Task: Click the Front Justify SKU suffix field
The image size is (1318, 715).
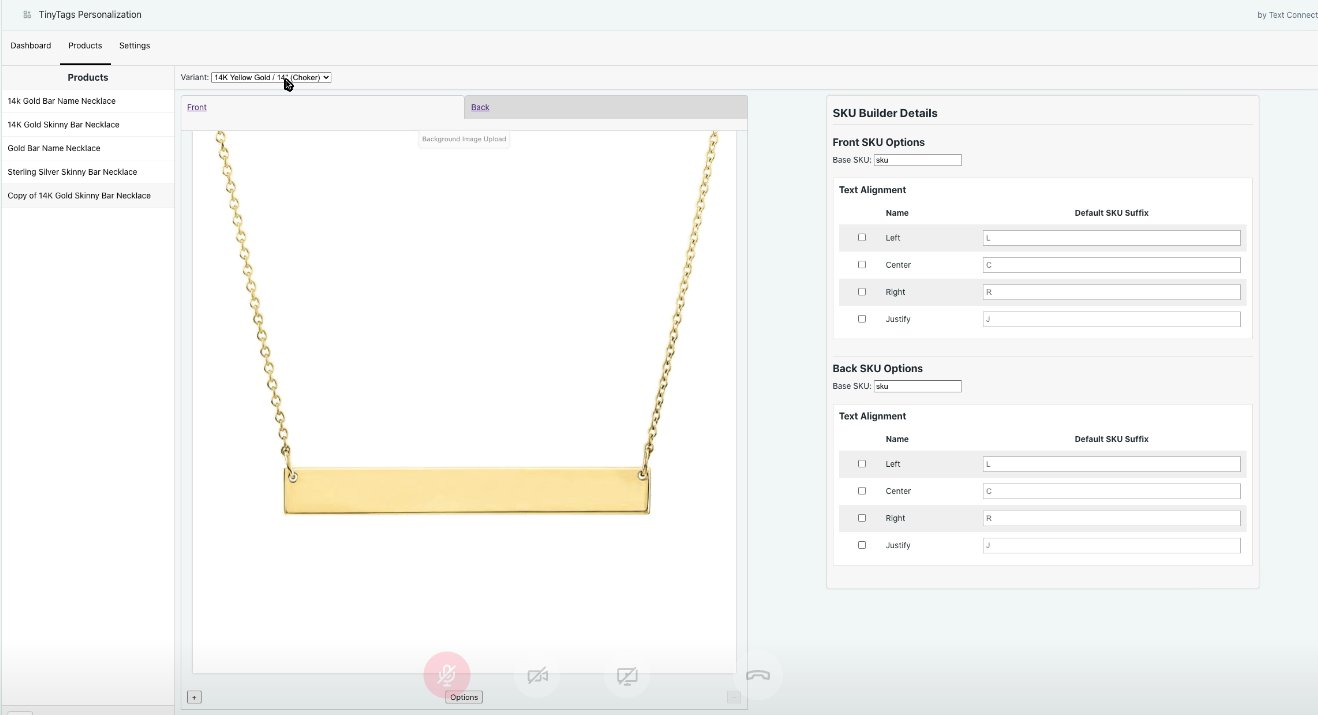Action: tap(1111, 319)
